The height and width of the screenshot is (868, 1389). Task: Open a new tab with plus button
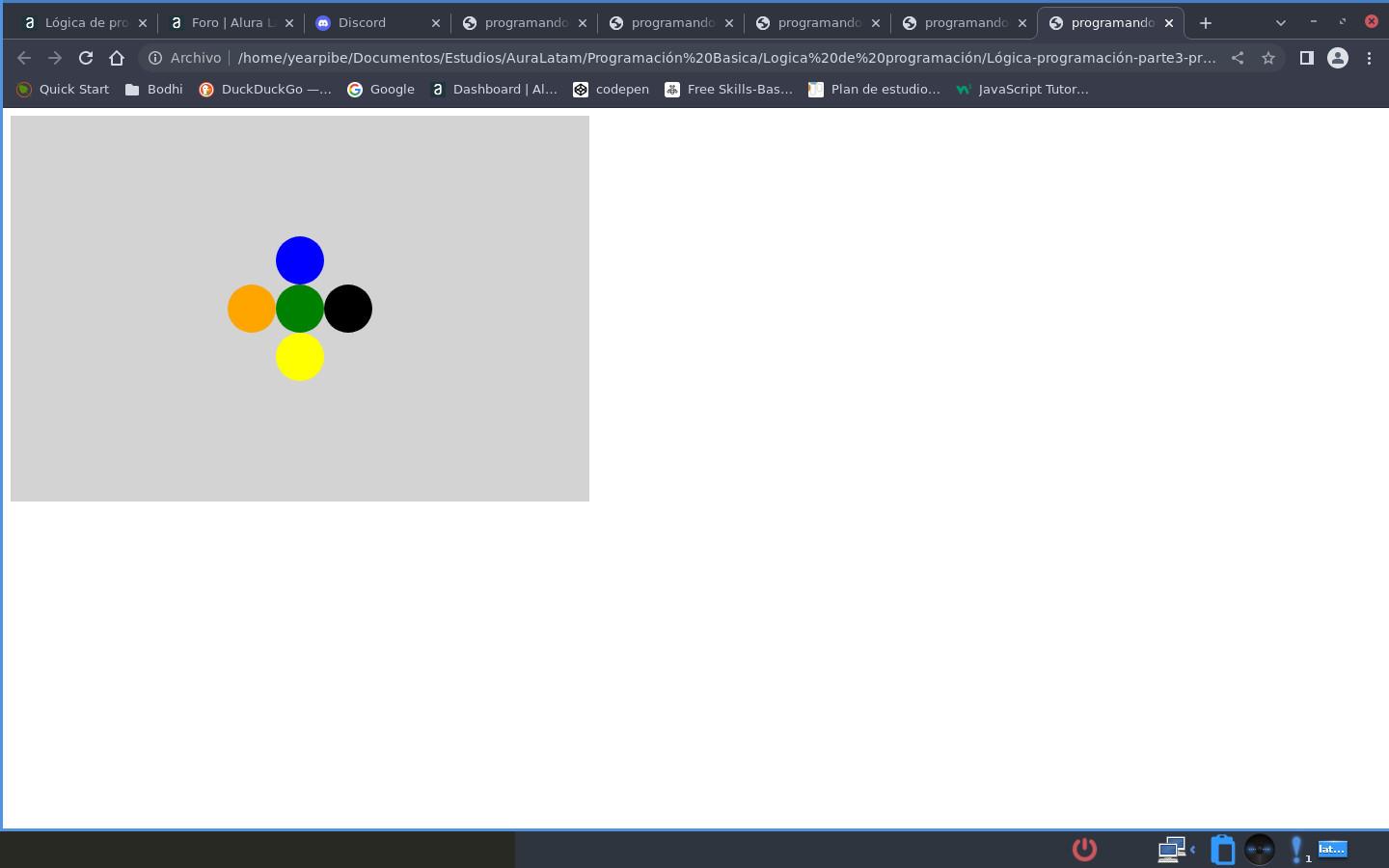tap(1206, 22)
